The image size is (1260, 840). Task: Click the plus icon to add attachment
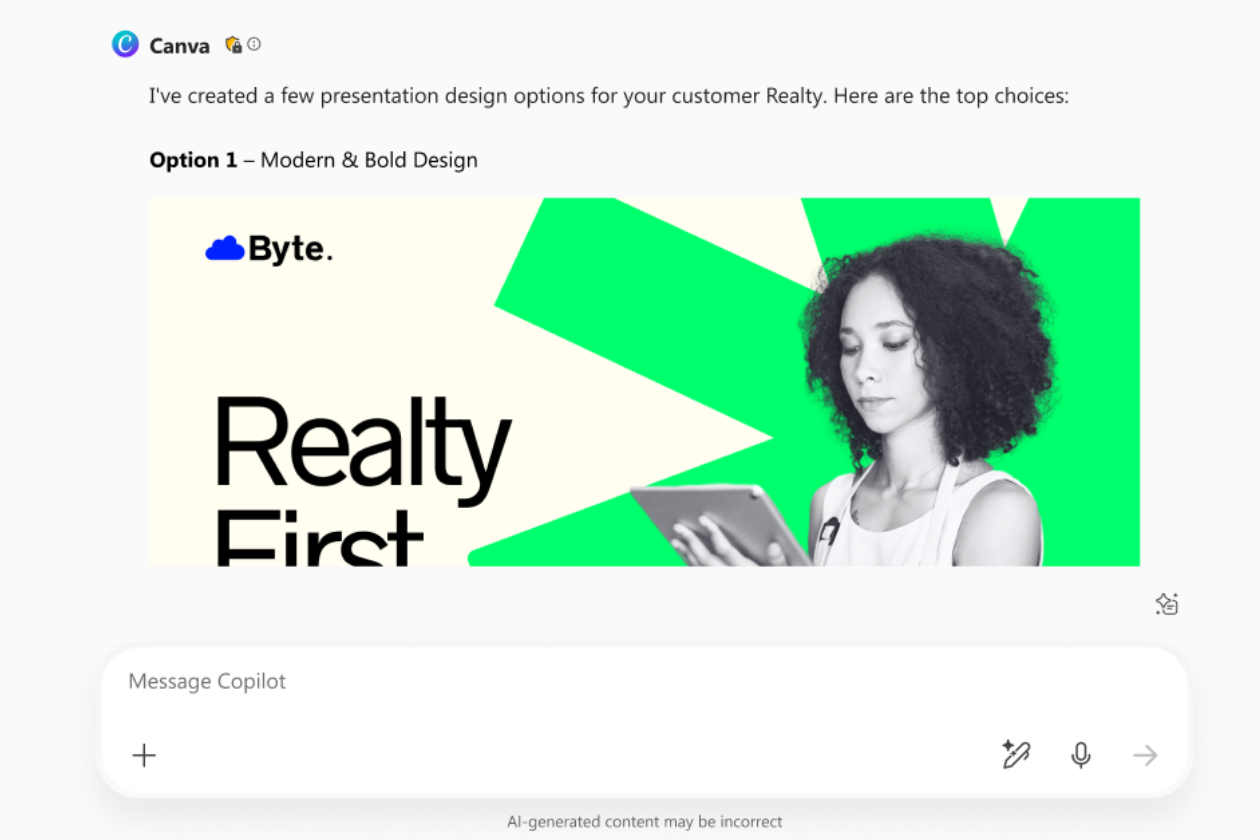pyautogui.click(x=144, y=755)
